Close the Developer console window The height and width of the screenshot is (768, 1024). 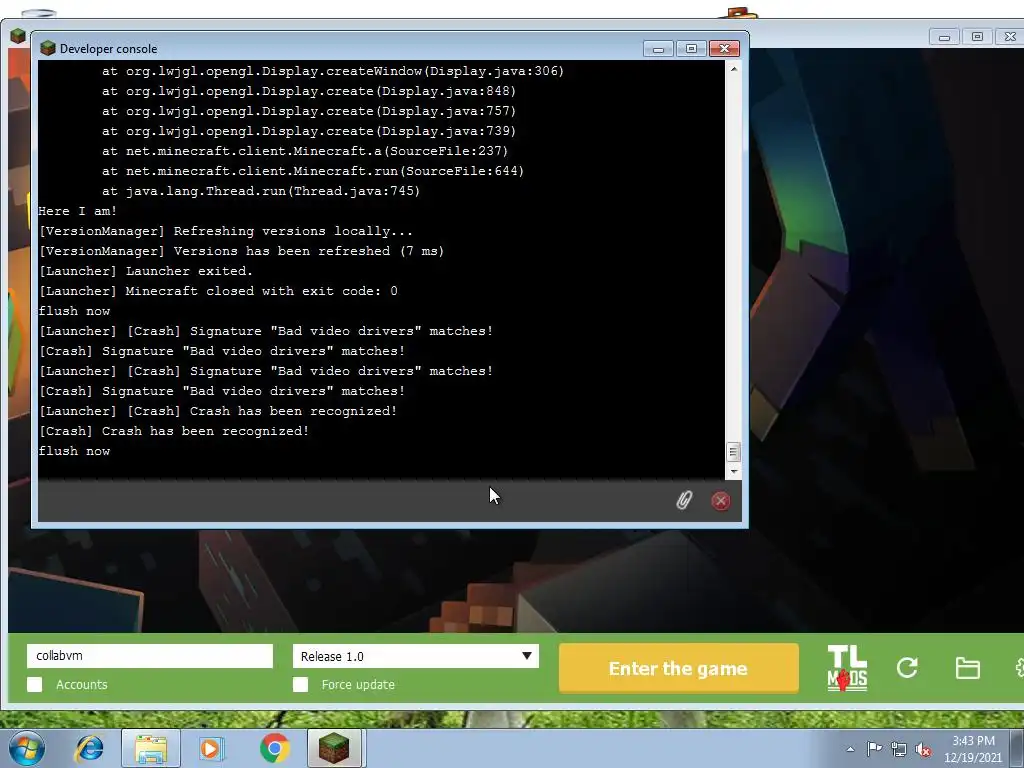tap(724, 49)
